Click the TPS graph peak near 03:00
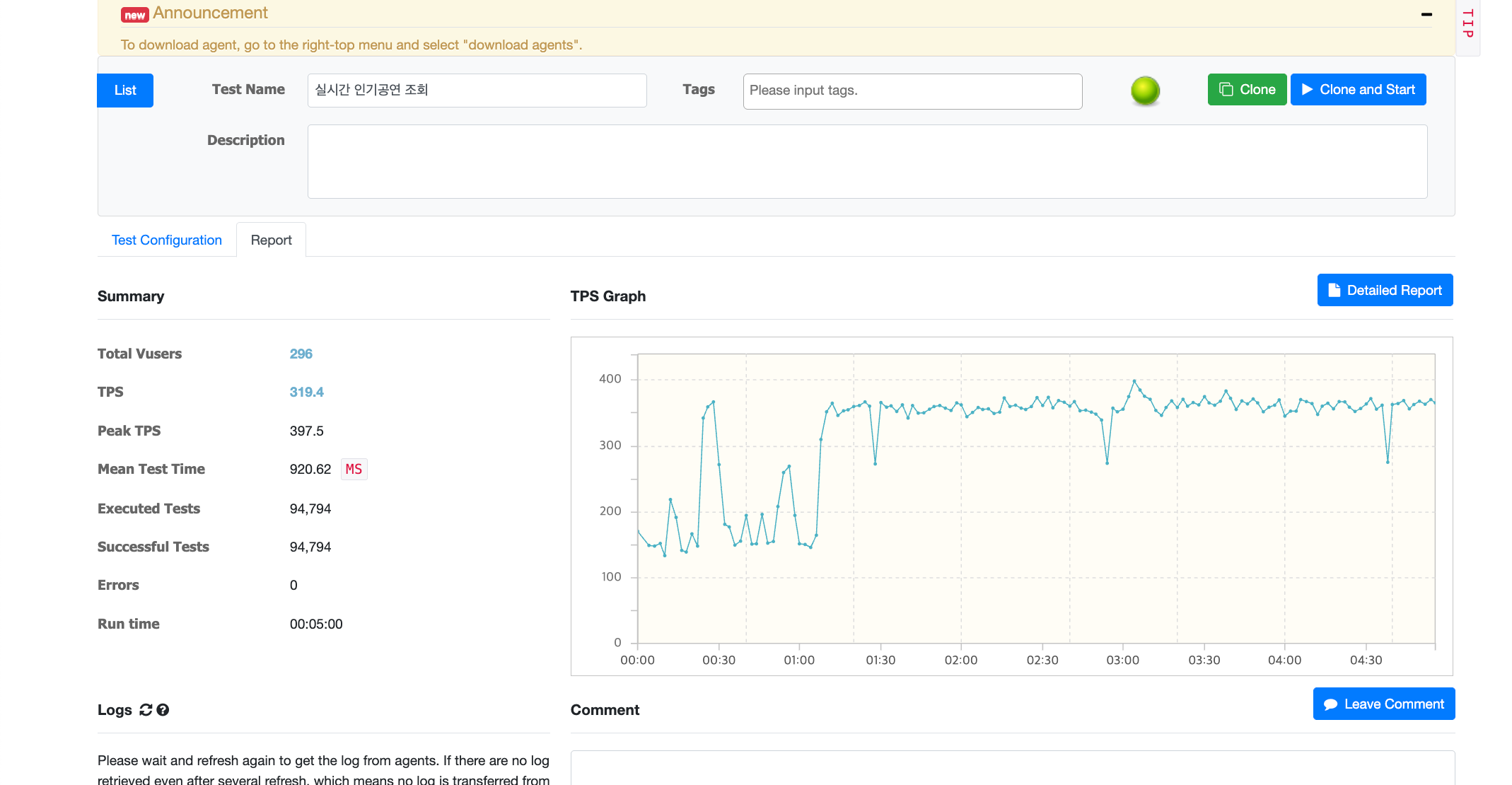1512x785 pixels. (x=1134, y=381)
